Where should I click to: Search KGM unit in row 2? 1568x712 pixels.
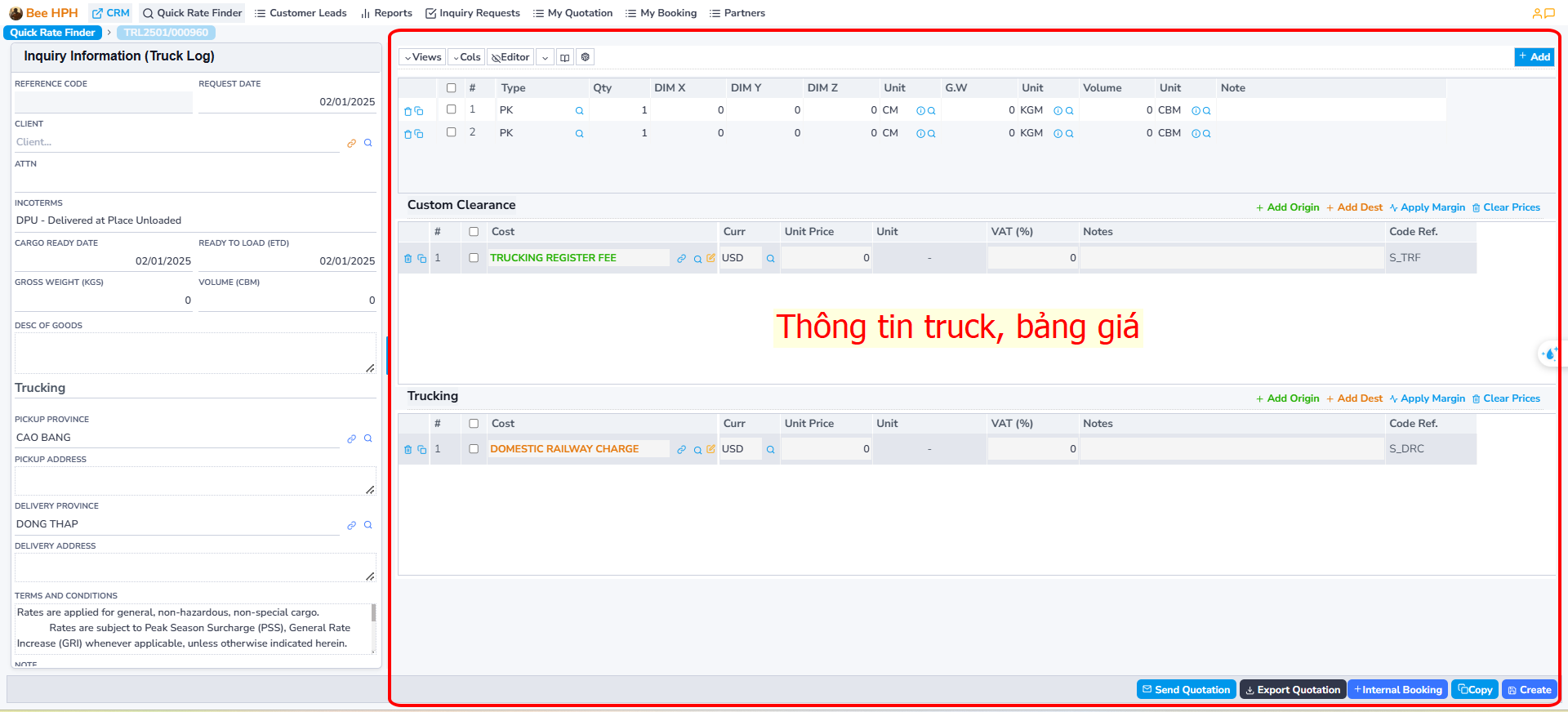coord(1069,134)
